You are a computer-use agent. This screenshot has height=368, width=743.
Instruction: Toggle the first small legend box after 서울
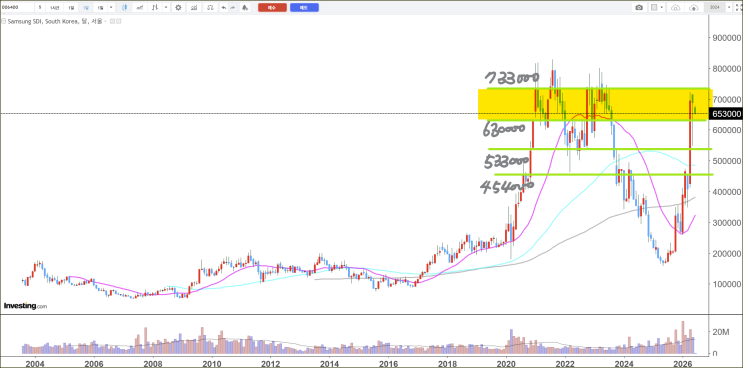pyautogui.click(x=112, y=21)
